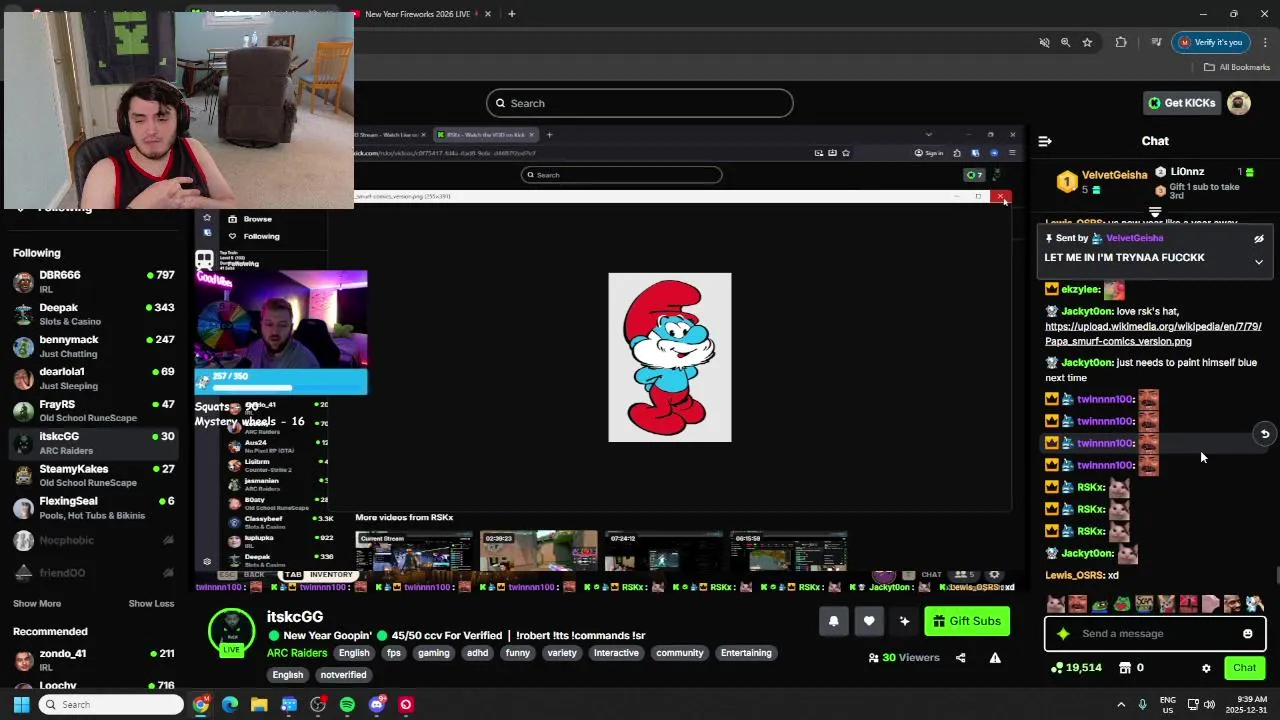
Task: Click ARC Raiders category link
Action: tap(297, 653)
